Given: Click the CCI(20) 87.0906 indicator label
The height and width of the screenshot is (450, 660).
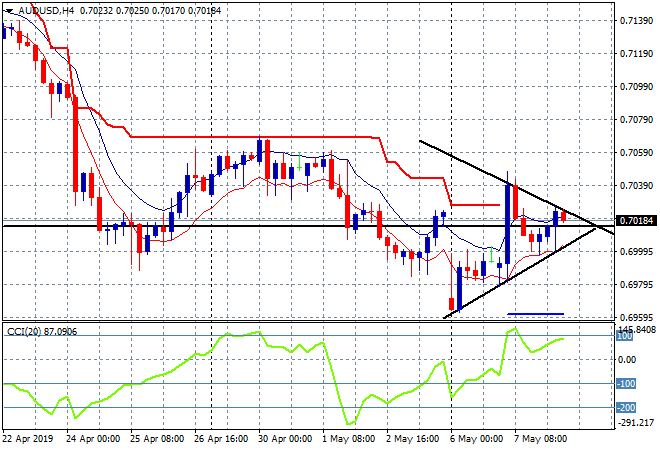Looking at the screenshot, I should (x=42, y=332).
